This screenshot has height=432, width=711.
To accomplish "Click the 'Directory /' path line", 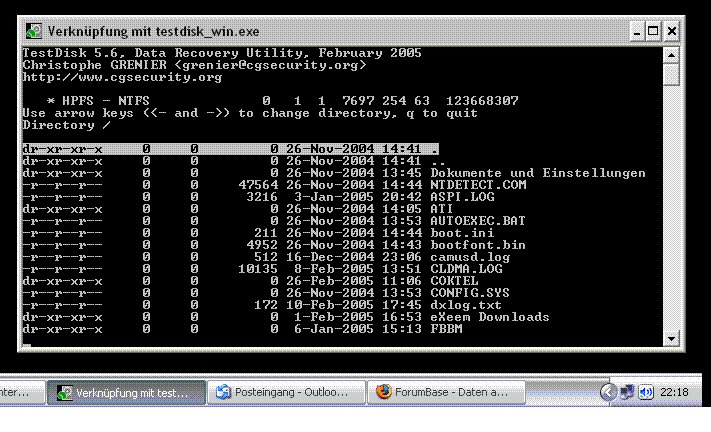I will [x=67, y=125].
